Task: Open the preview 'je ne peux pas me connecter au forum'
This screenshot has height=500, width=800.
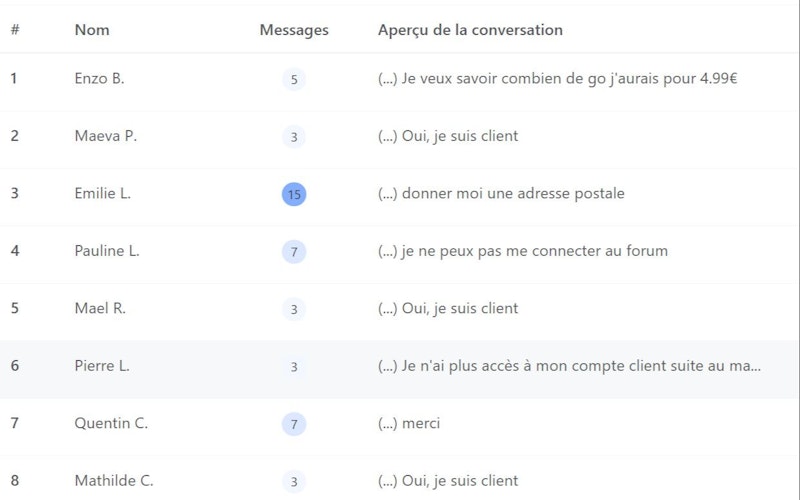Action: tap(522, 251)
